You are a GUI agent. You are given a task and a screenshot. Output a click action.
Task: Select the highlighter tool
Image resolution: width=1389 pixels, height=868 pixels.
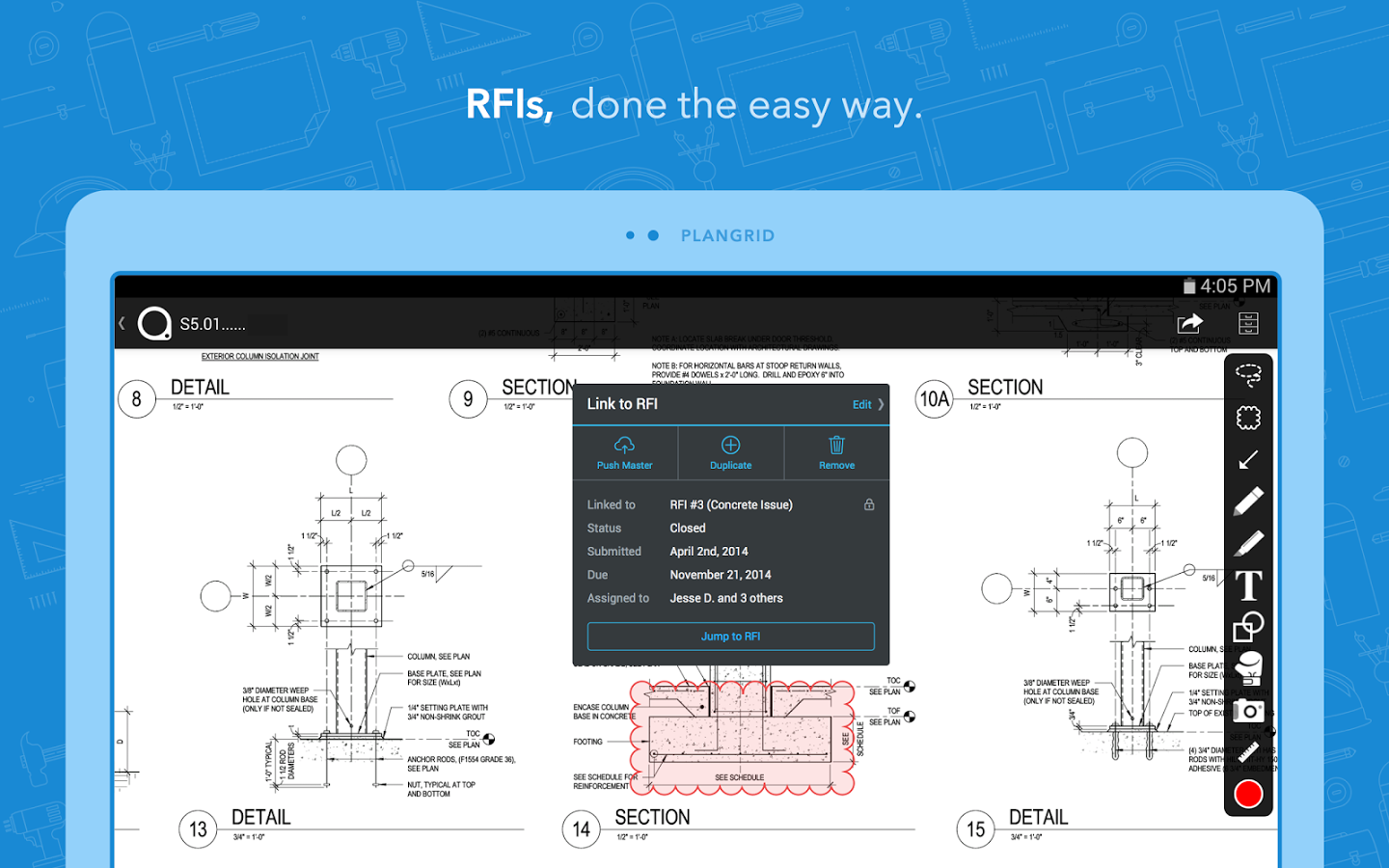1248,544
